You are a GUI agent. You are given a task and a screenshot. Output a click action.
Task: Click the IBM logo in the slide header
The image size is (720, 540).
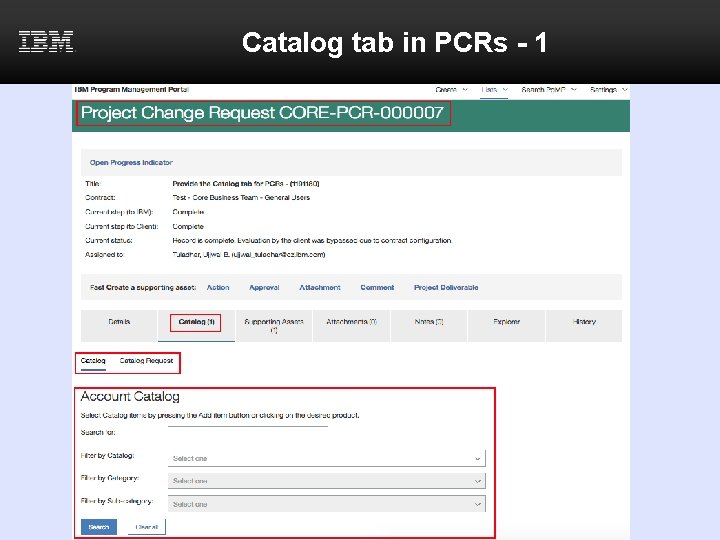point(46,42)
